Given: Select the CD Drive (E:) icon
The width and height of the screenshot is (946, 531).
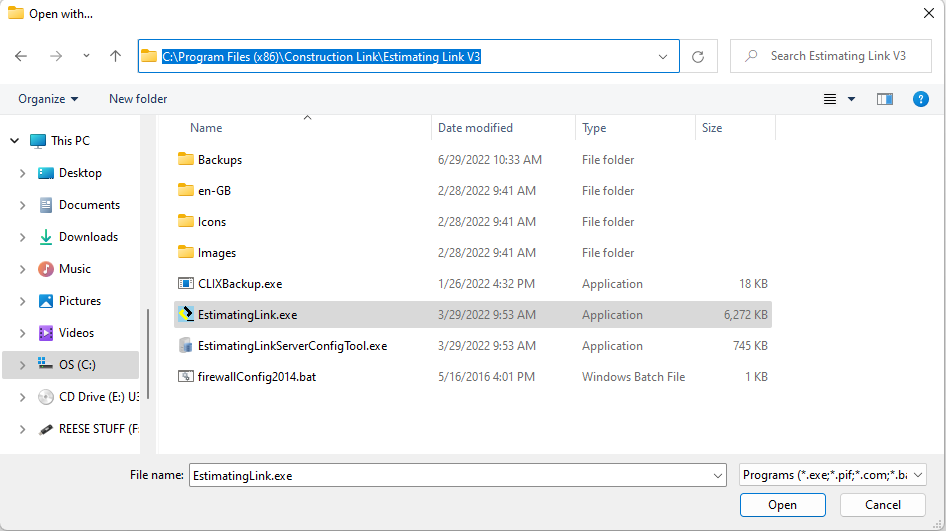Looking at the screenshot, I should 46,397.
